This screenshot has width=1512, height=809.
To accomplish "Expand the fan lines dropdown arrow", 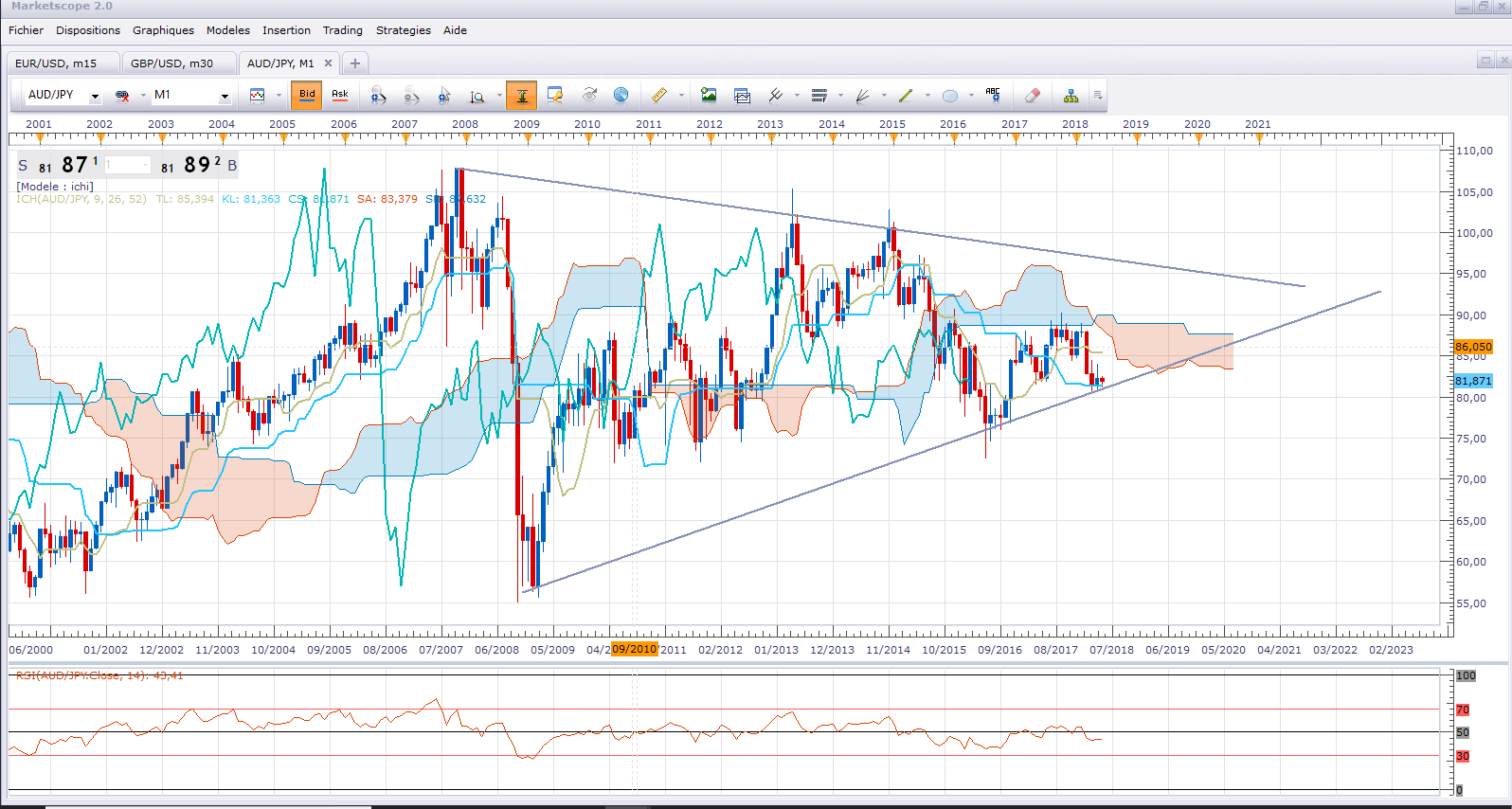I will point(884,96).
